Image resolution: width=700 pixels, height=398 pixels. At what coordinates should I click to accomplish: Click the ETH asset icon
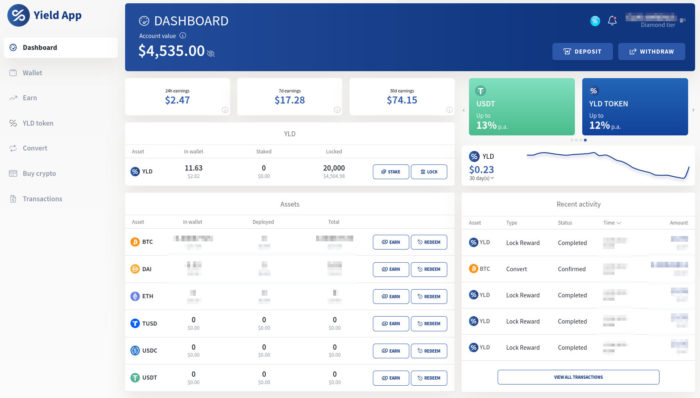(x=135, y=296)
